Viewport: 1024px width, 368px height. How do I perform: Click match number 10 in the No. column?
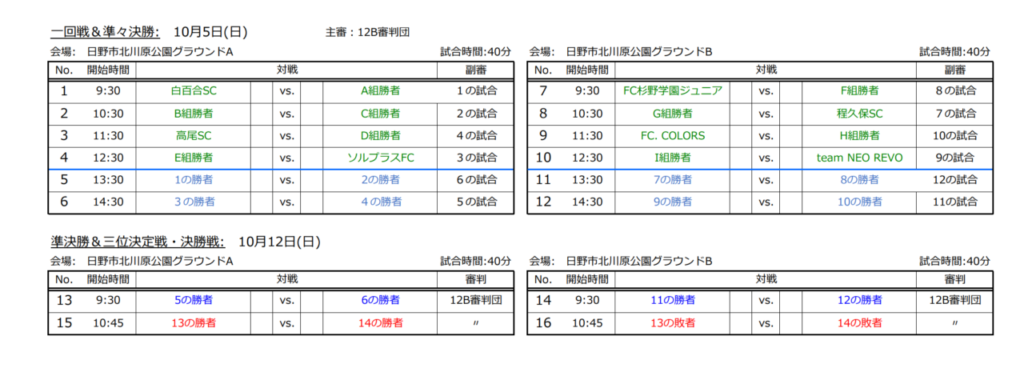pos(543,158)
